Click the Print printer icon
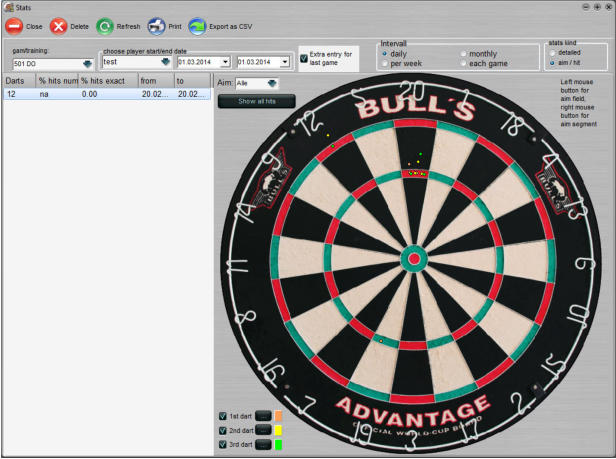 pos(156,26)
